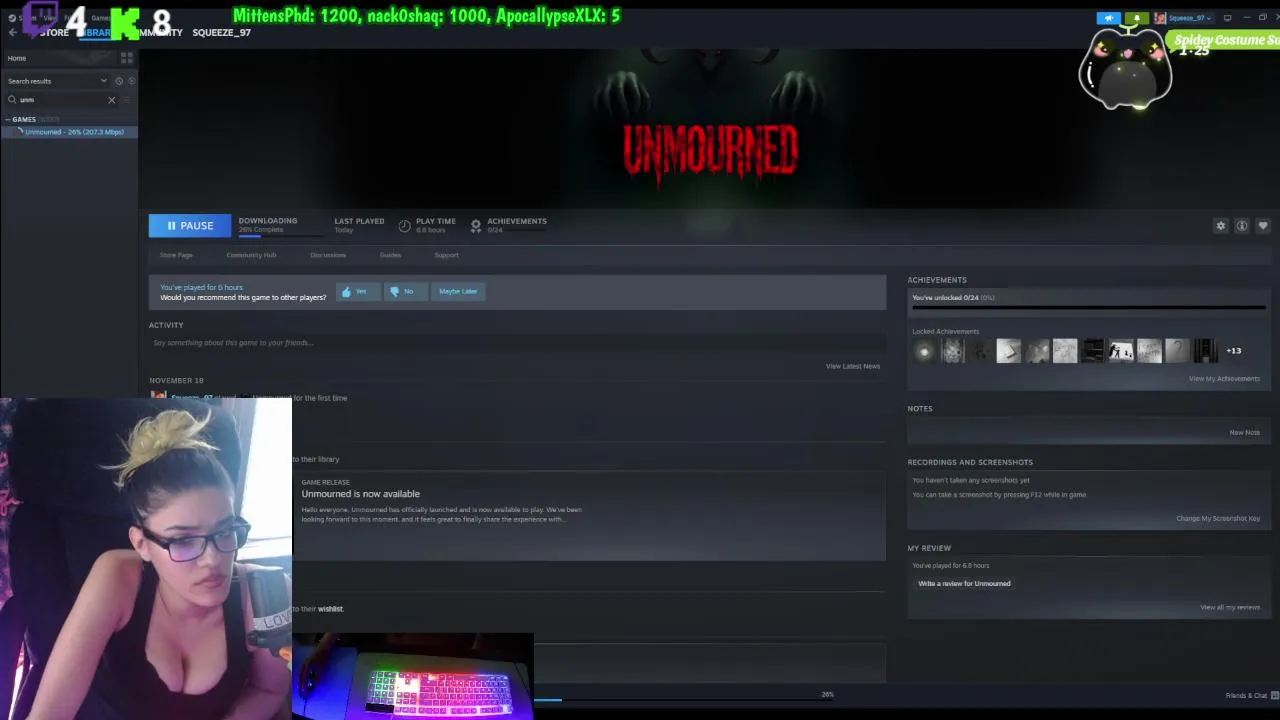Click the Achievements 0/24 stat

click(516, 225)
